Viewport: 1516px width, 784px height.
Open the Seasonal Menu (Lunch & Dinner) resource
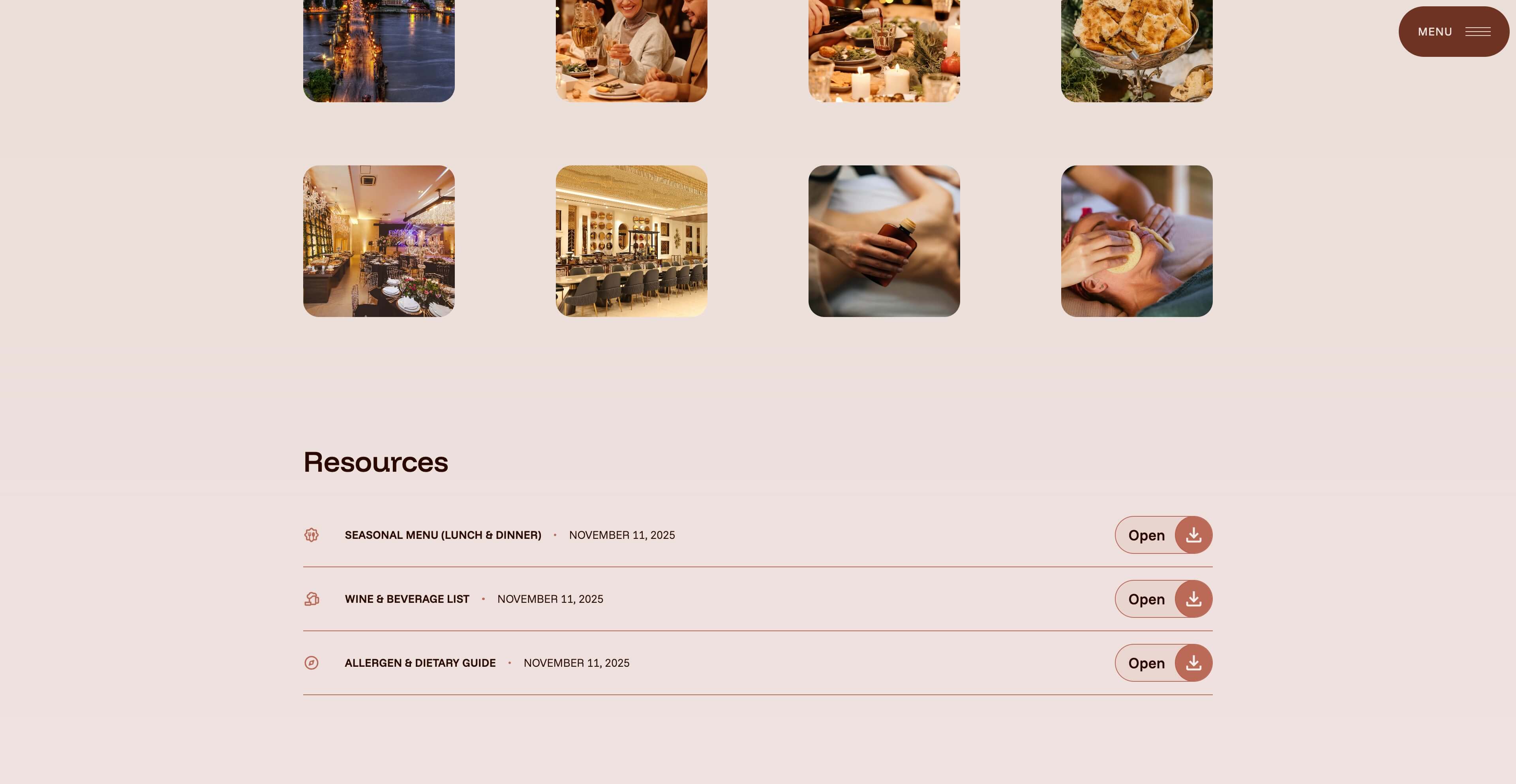pyautogui.click(x=1163, y=535)
